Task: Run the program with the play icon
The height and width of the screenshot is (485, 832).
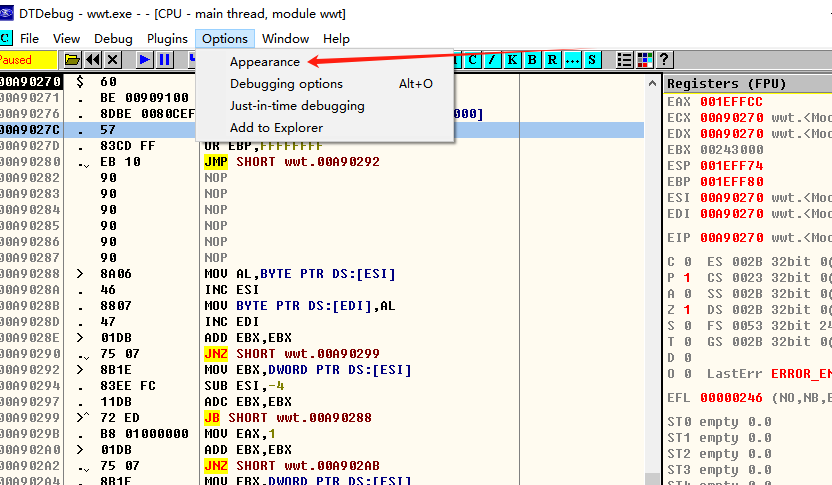Action: tap(145, 60)
